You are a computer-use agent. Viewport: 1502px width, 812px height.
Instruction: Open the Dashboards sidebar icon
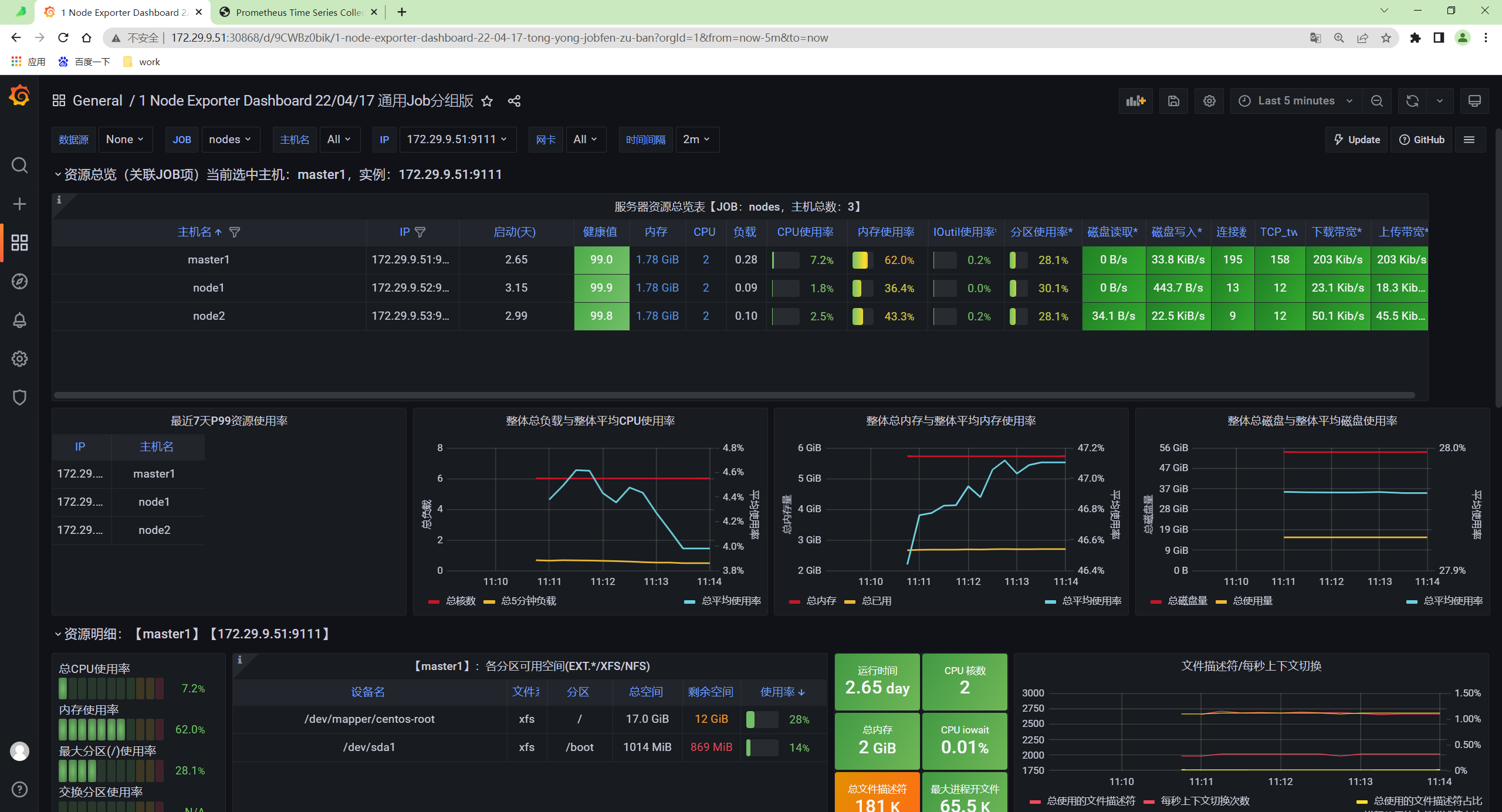(x=19, y=242)
